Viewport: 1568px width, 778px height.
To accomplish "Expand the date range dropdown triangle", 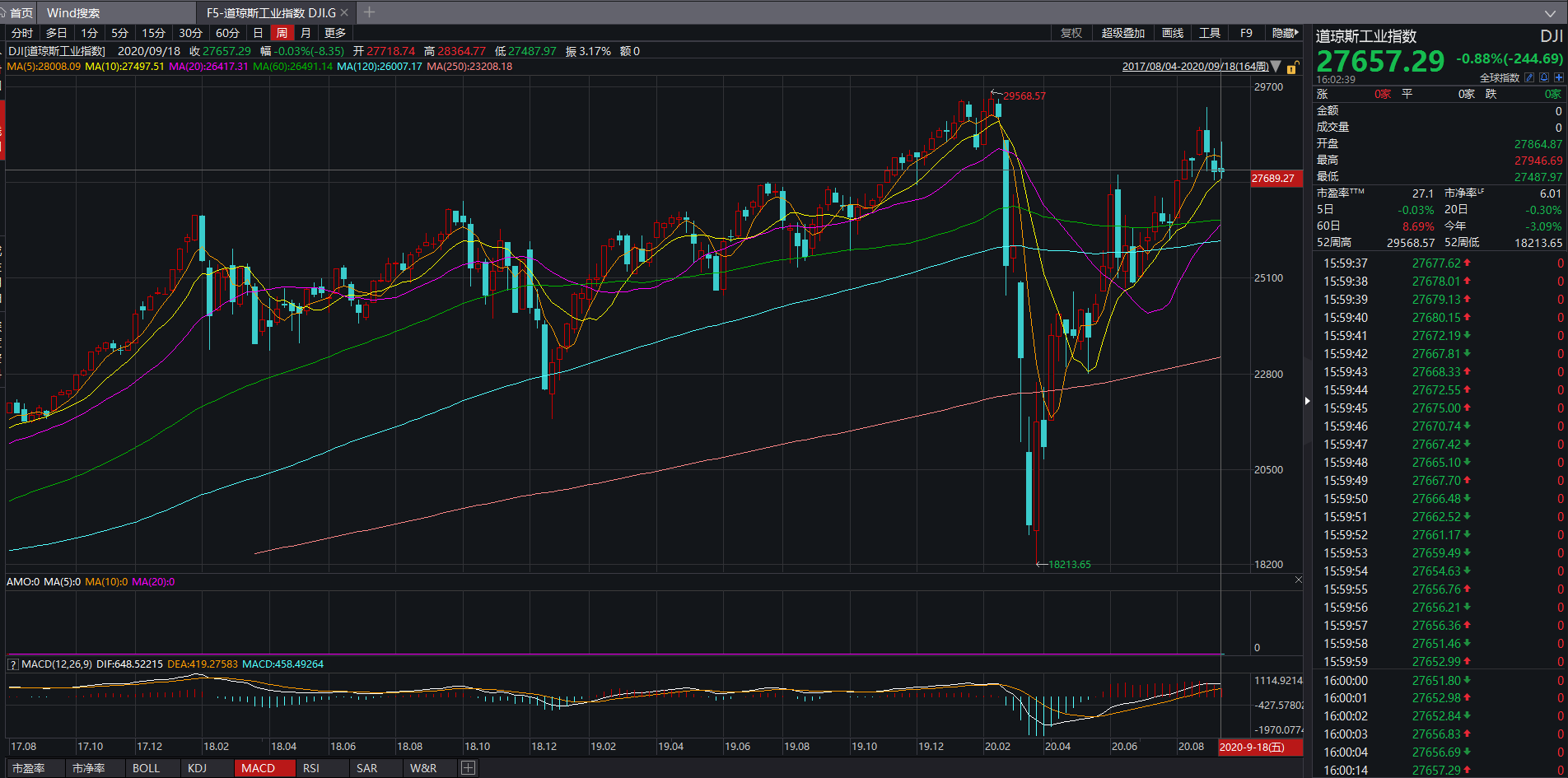I will tap(1276, 67).
